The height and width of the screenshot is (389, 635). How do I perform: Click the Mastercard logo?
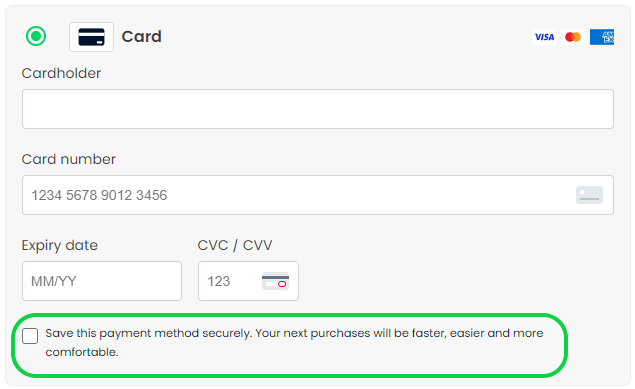click(573, 37)
